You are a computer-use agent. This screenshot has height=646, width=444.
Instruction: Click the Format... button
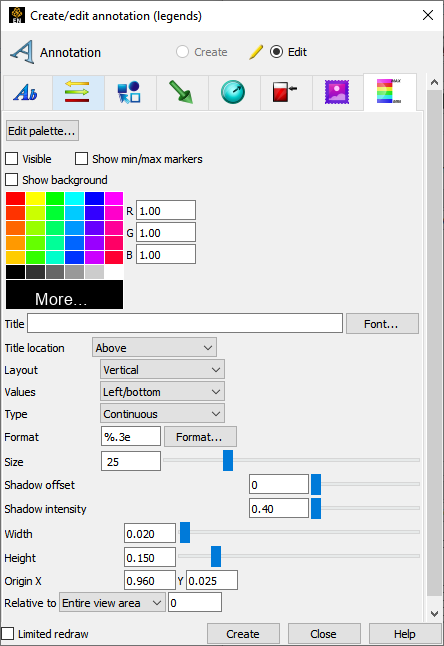click(x=200, y=437)
